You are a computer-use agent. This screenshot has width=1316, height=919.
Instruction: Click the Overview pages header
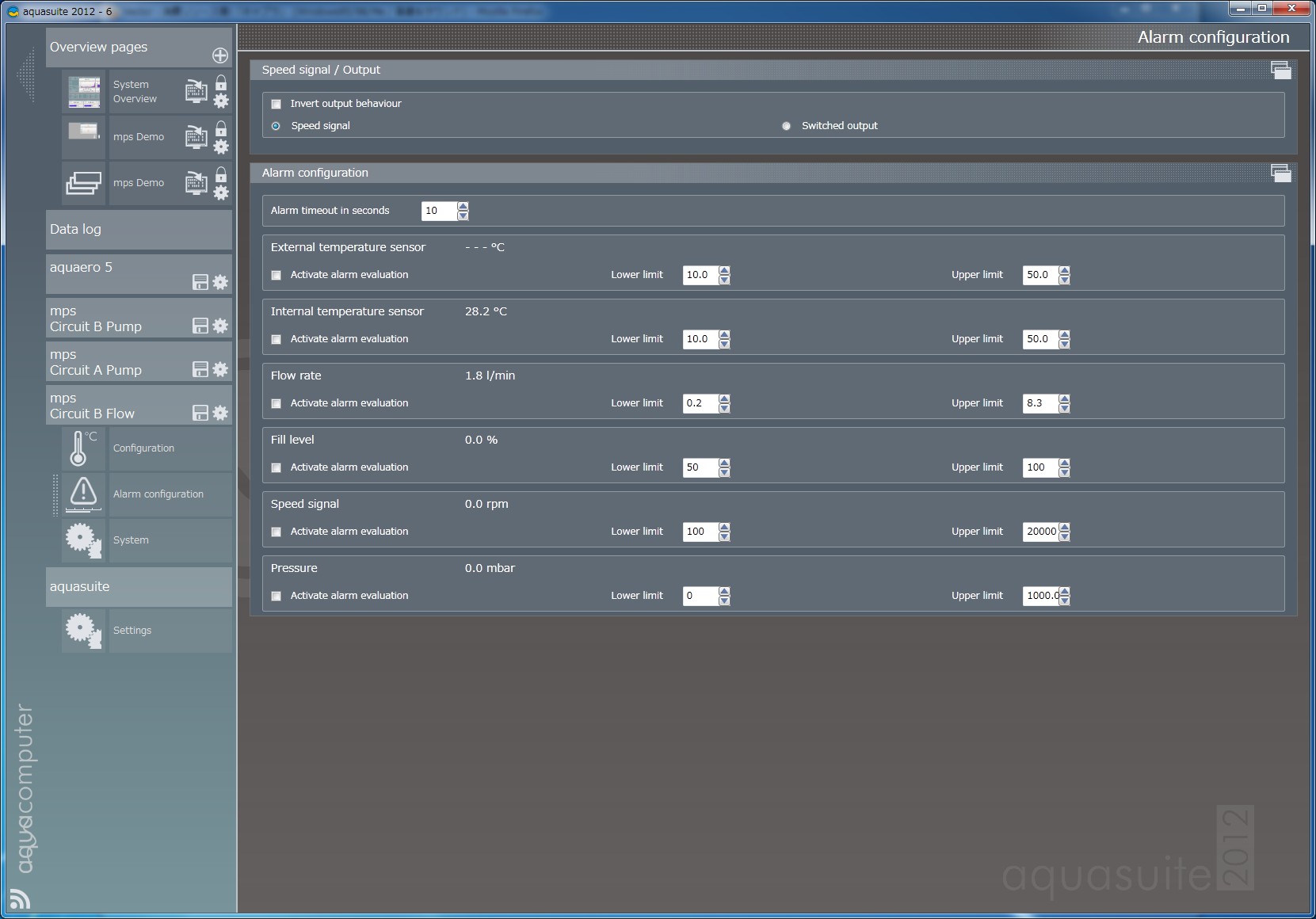pyautogui.click(x=139, y=48)
